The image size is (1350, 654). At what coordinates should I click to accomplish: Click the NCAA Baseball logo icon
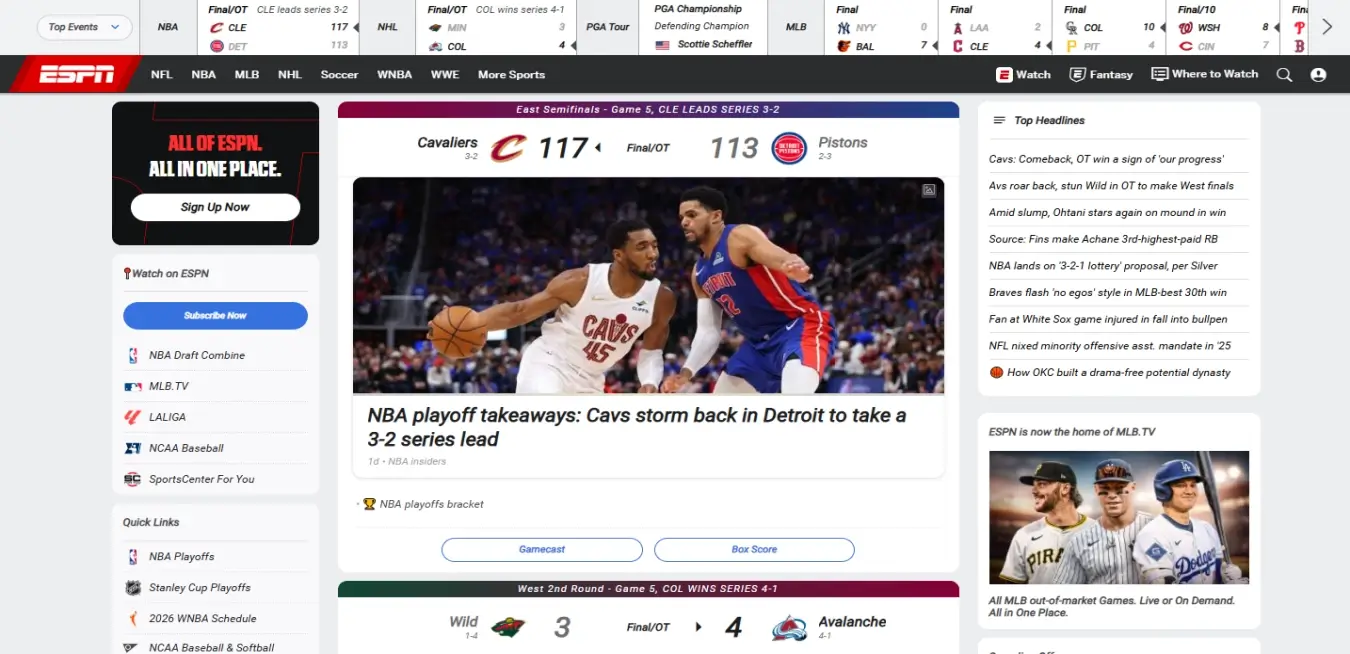pyautogui.click(x=132, y=448)
